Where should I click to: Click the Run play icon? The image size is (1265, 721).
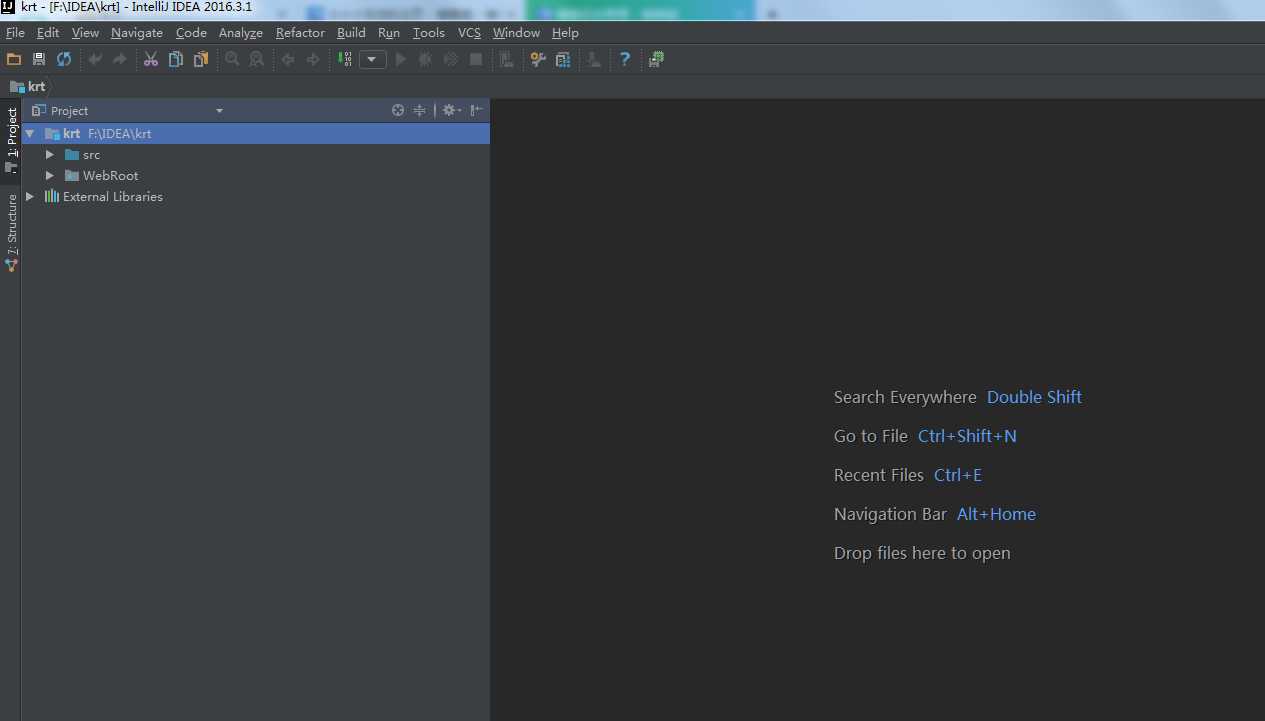pos(401,59)
